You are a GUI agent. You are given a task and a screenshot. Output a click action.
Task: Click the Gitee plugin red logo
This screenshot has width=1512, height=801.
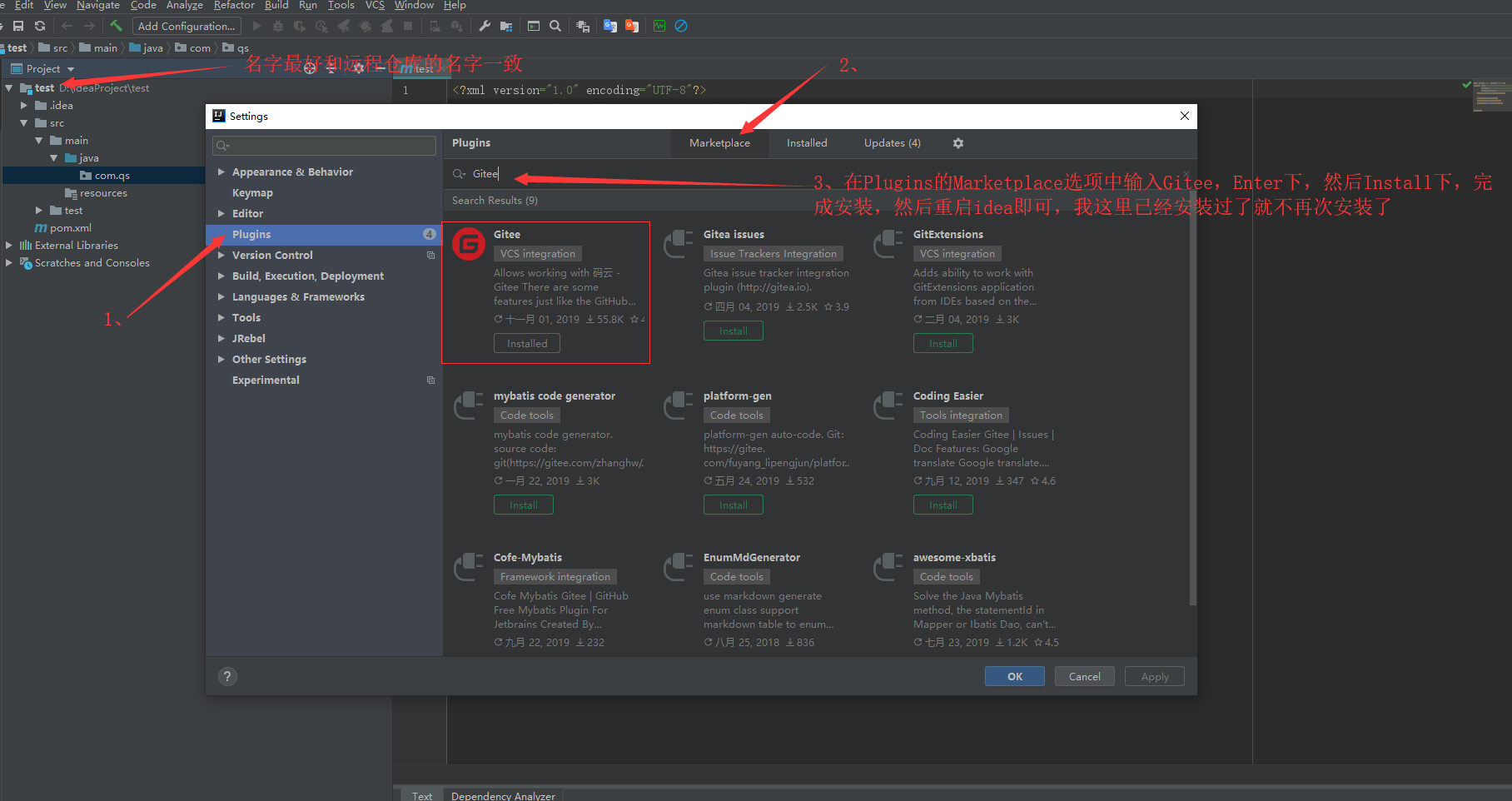point(469,244)
